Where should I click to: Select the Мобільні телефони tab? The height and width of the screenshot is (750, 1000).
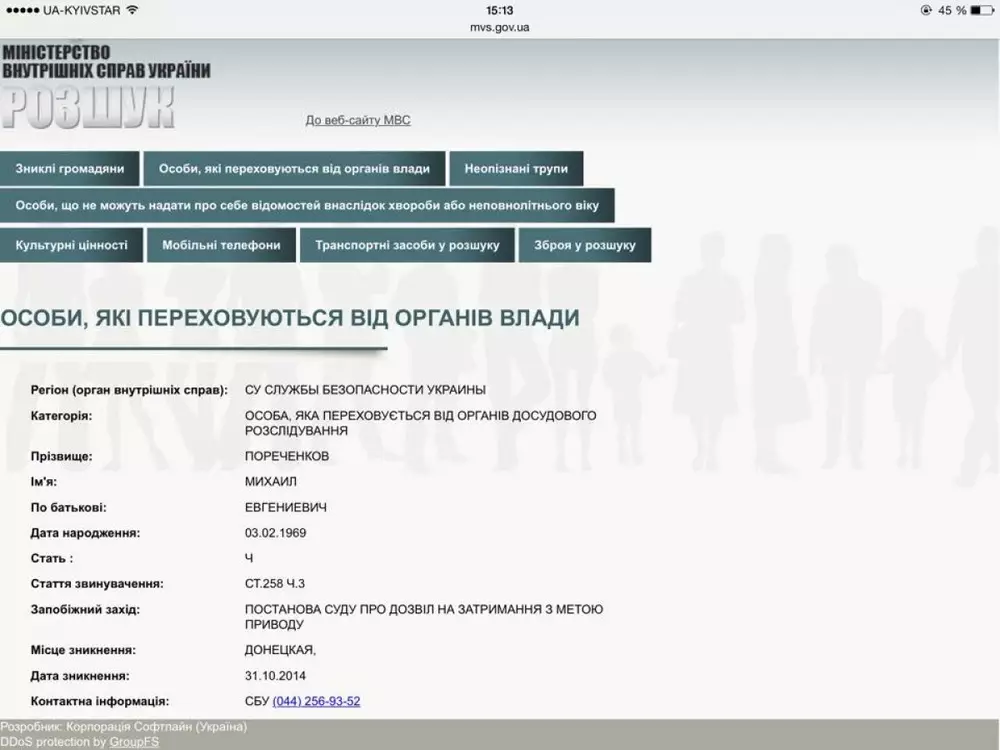coord(221,245)
